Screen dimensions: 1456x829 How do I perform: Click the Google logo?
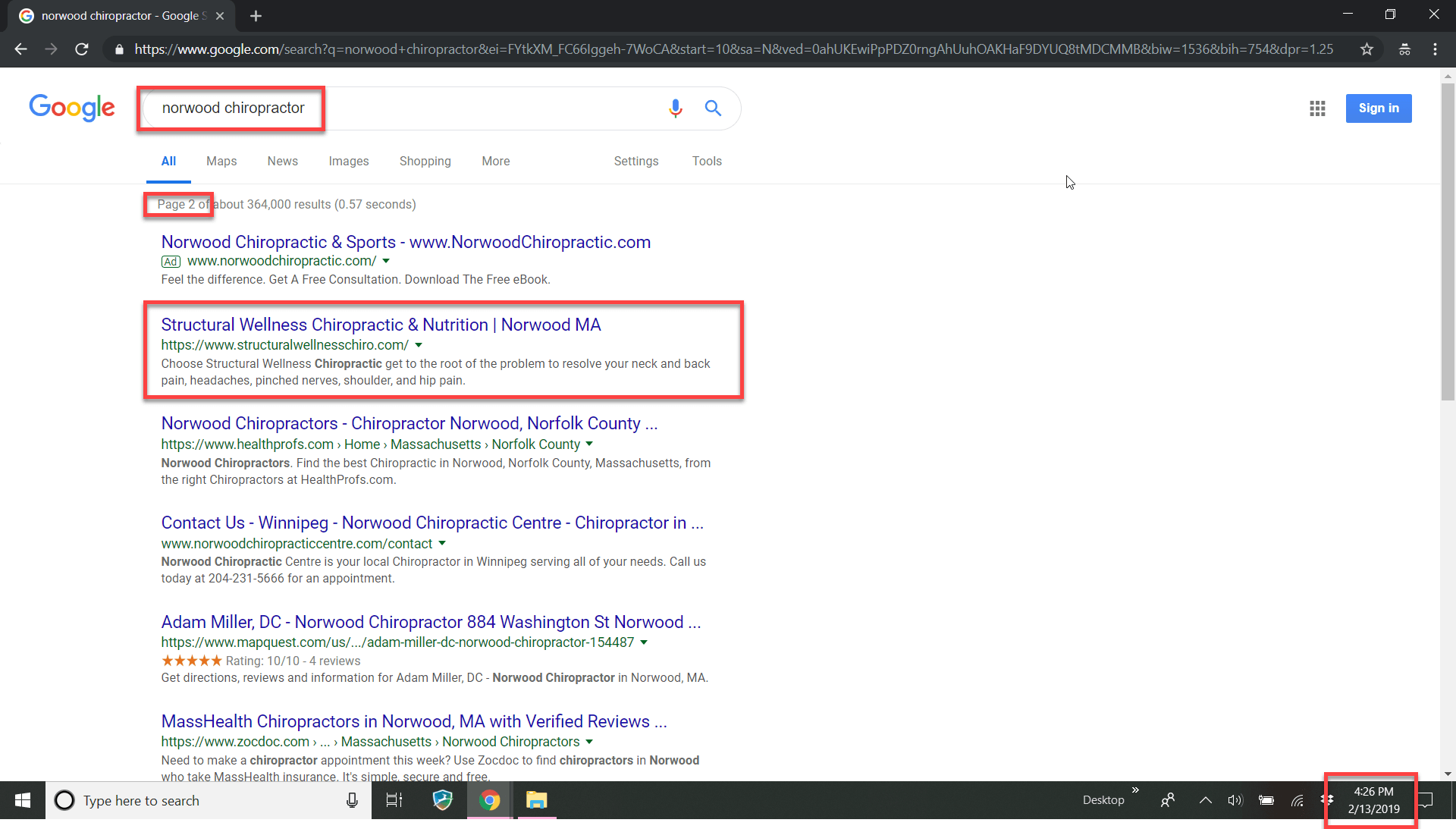(72, 108)
